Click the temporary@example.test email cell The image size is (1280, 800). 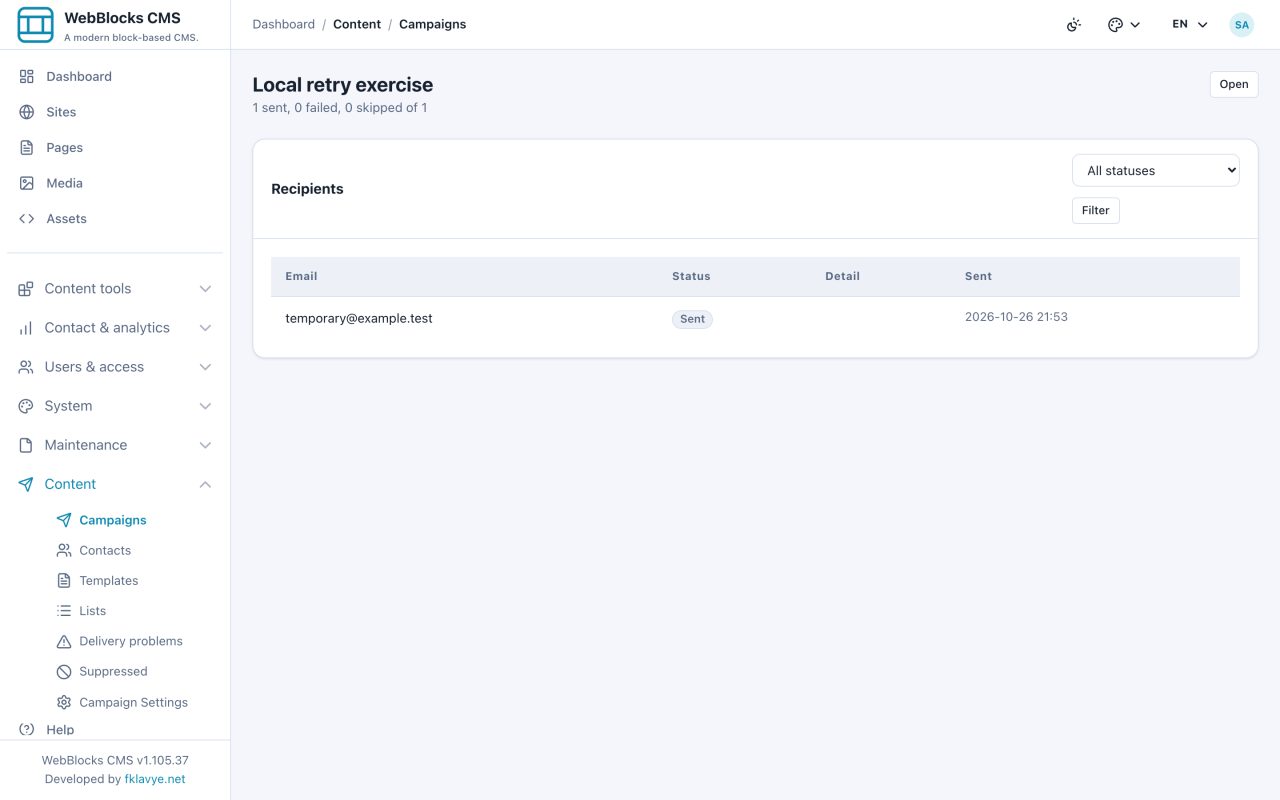(359, 319)
